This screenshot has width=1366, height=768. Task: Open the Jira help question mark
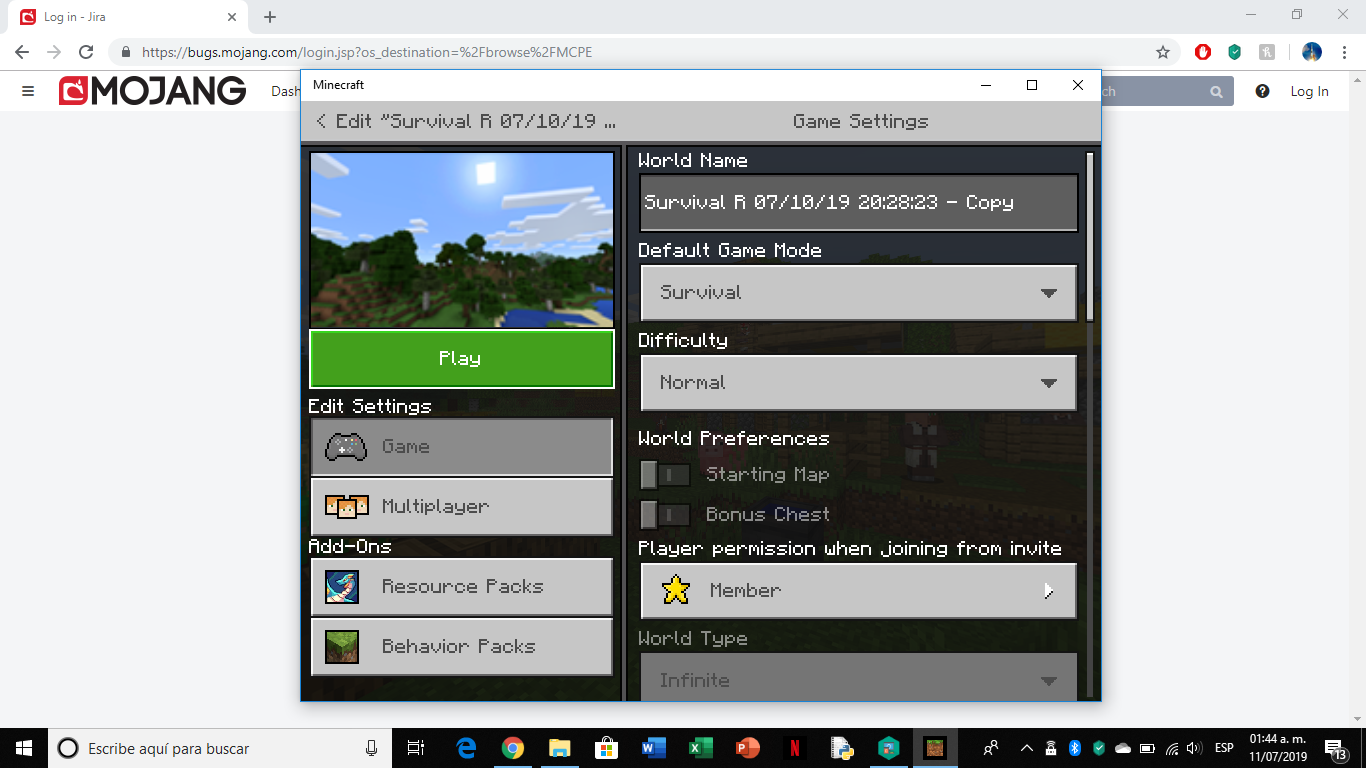[1262, 91]
